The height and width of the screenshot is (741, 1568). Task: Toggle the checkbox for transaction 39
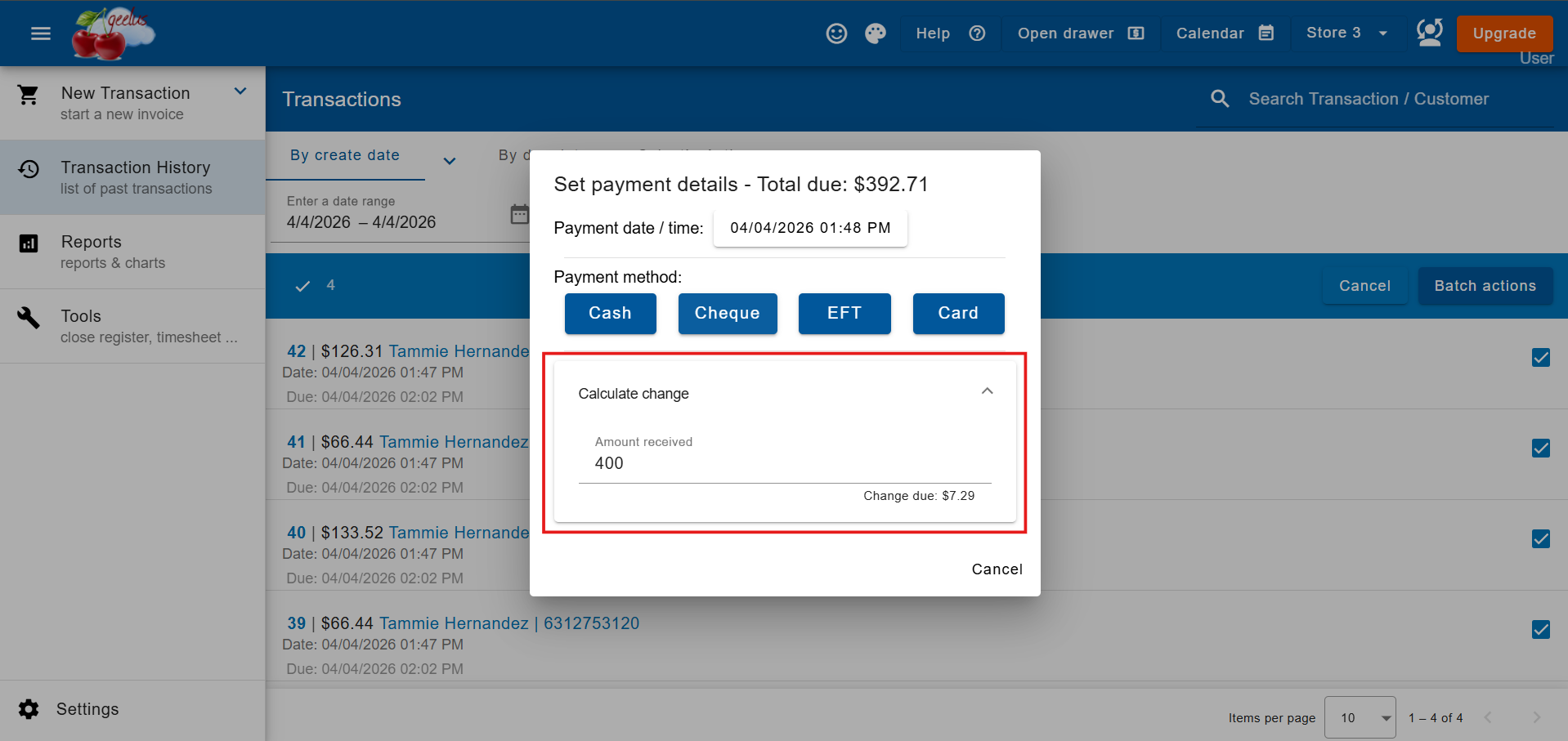(1540, 630)
